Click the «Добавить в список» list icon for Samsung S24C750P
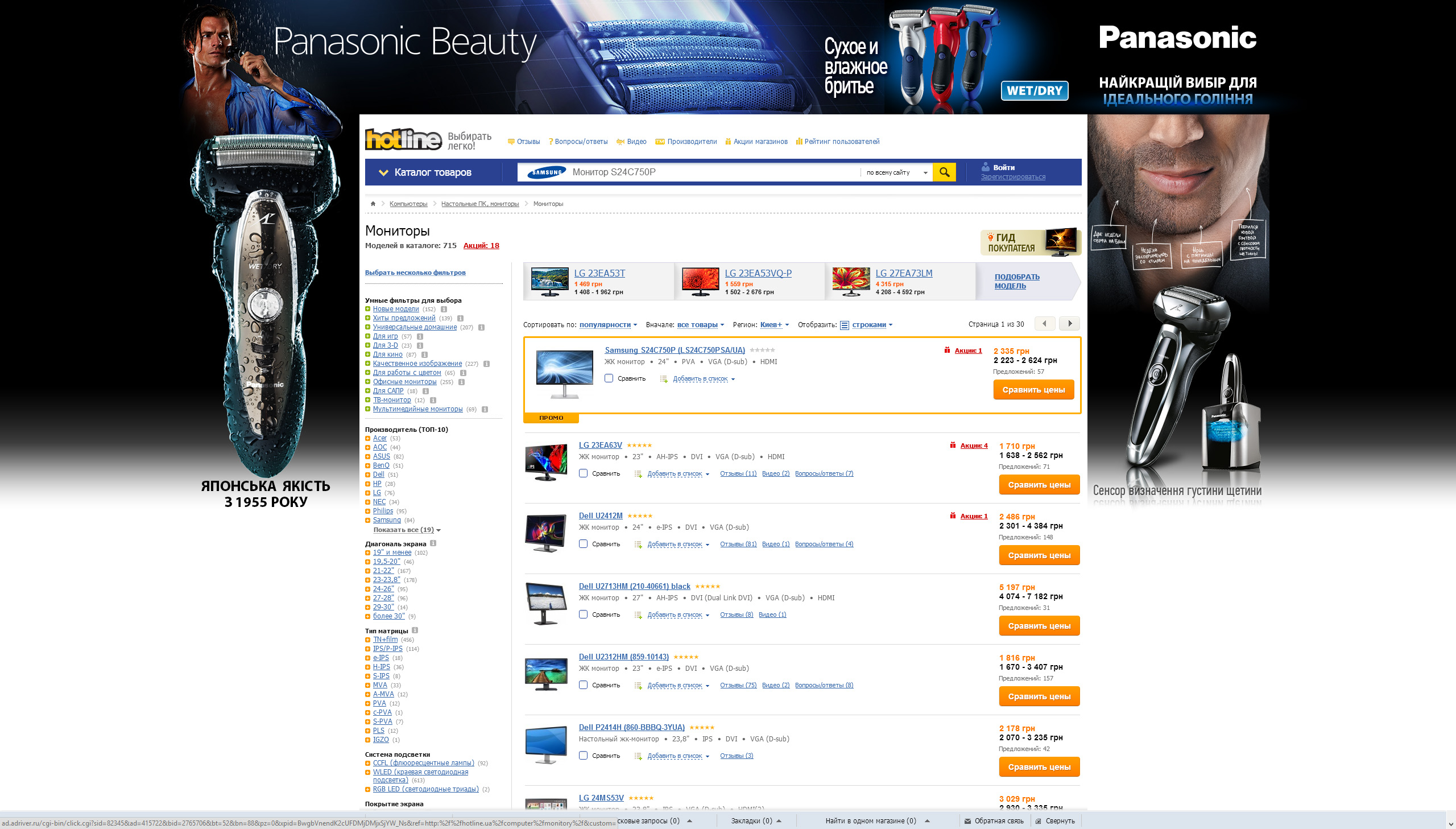The height and width of the screenshot is (829, 1456). (x=663, y=378)
